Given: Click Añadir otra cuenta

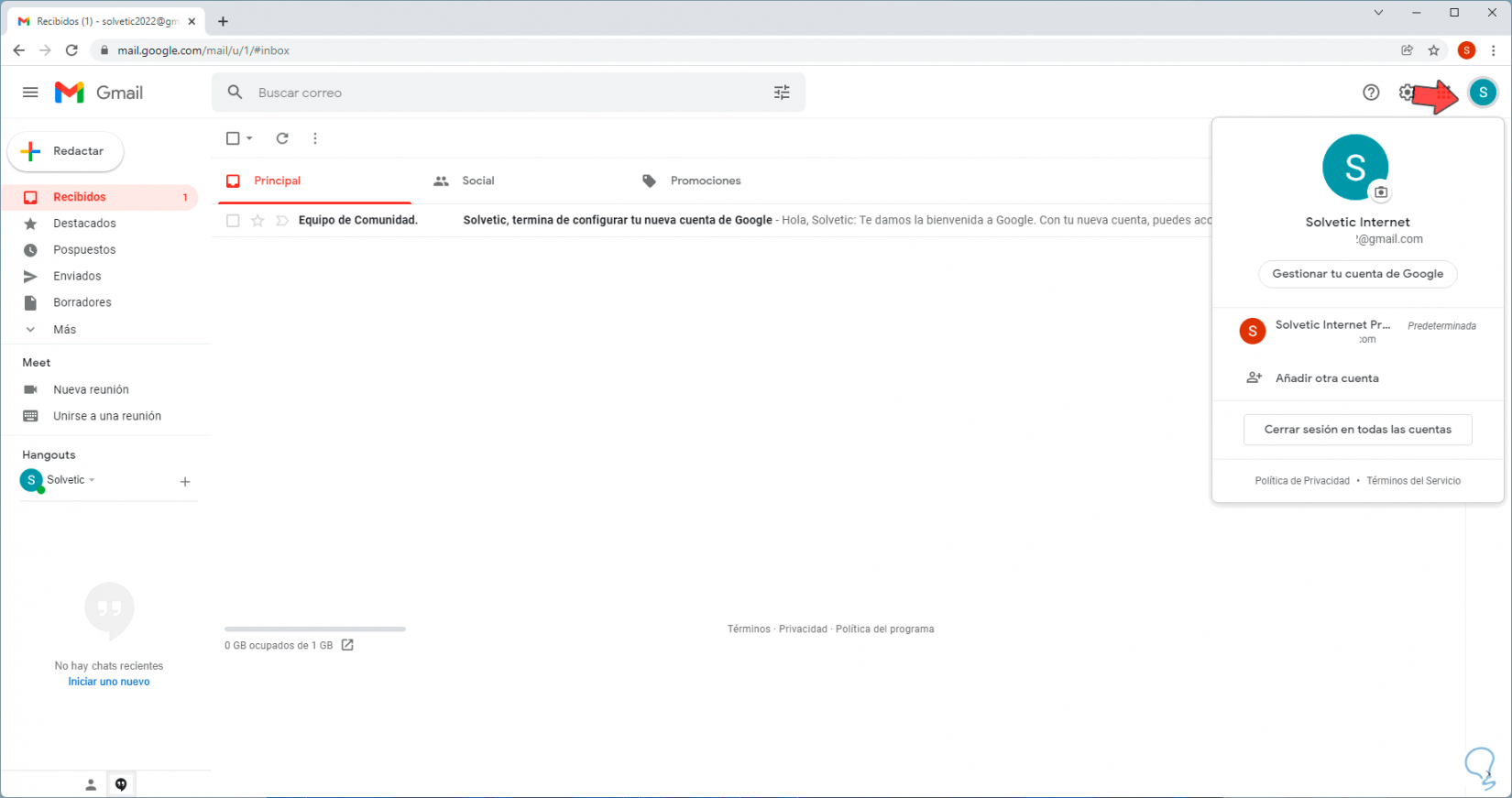Looking at the screenshot, I should click(x=1358, y=378).
